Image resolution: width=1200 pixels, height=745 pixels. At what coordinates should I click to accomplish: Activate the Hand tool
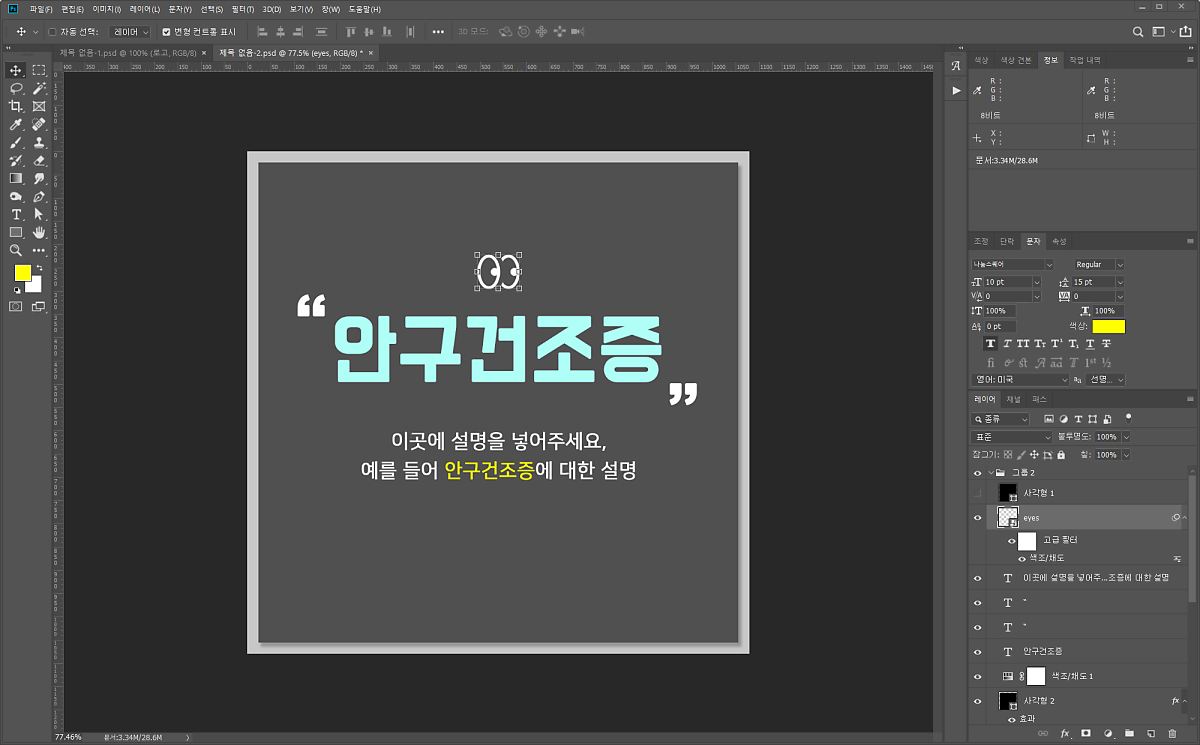[39, 232]
